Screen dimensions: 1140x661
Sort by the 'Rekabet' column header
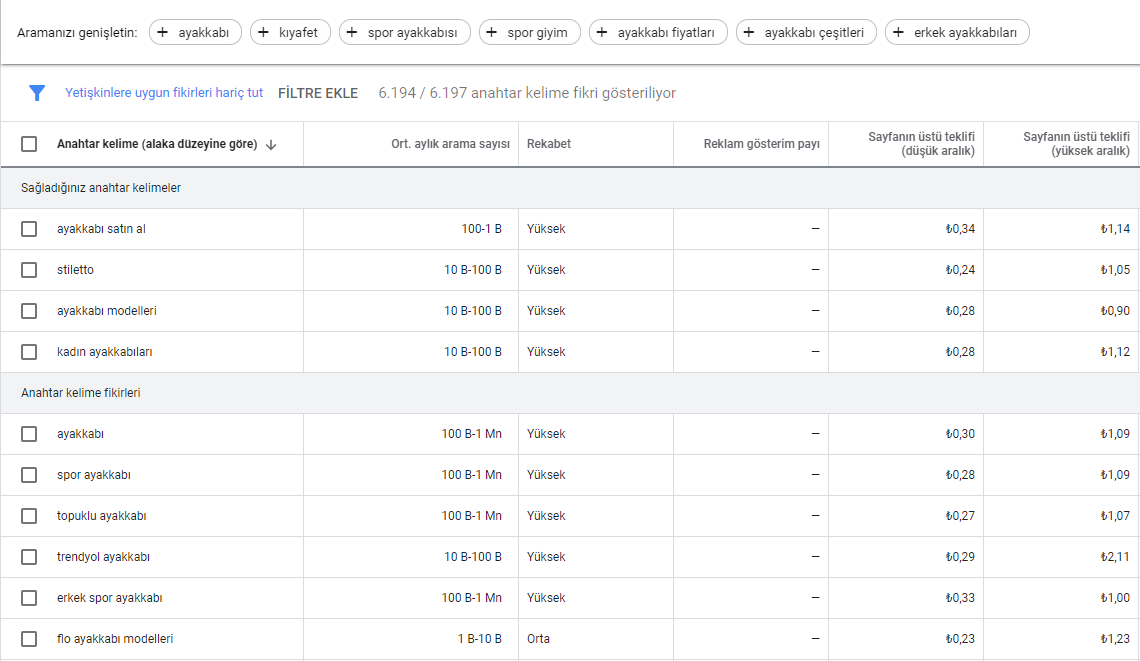[x=549, y=144]
